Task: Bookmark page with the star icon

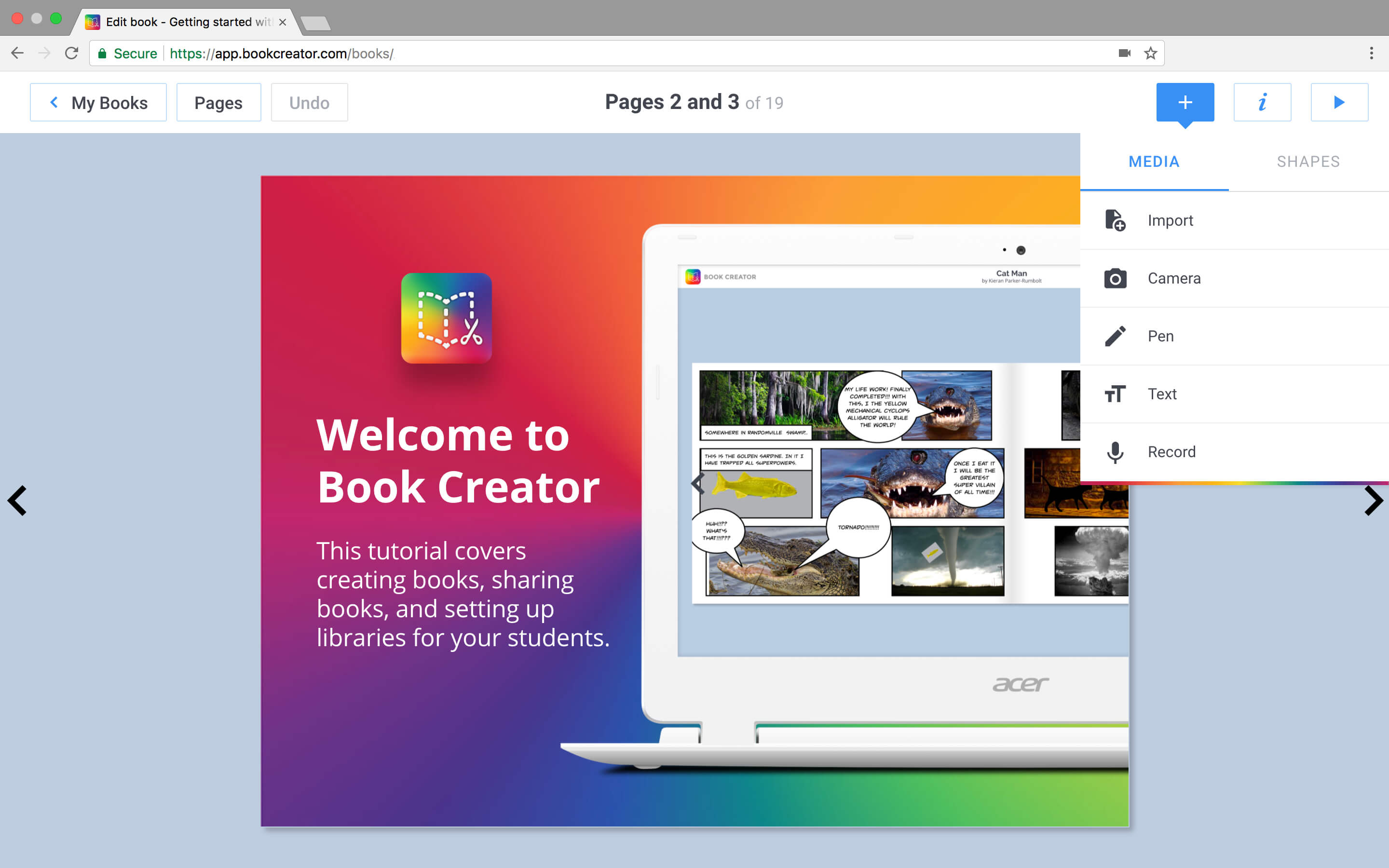Action: tap(1150, 54)
